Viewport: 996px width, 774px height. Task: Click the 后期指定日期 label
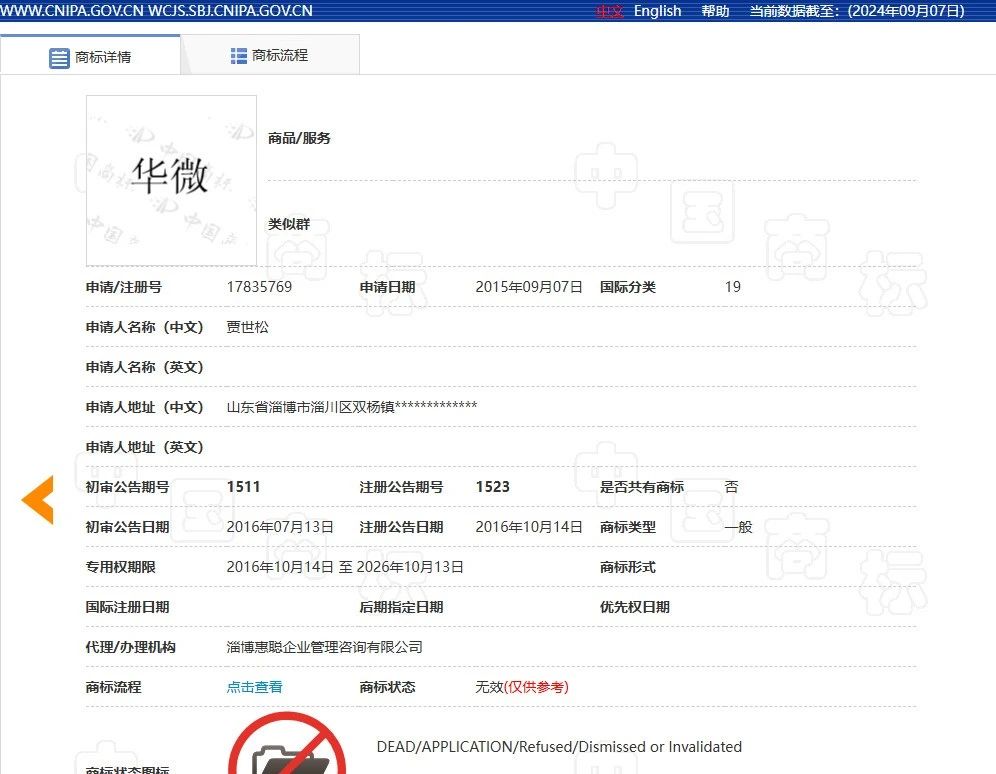pyautogui.click(x=401, y=607)
